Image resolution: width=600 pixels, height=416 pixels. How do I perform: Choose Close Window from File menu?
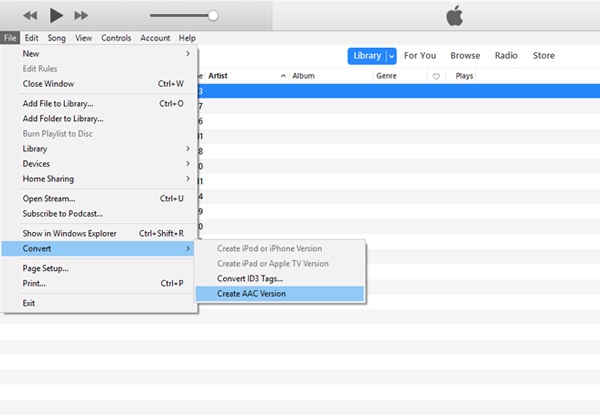point(99,83)
